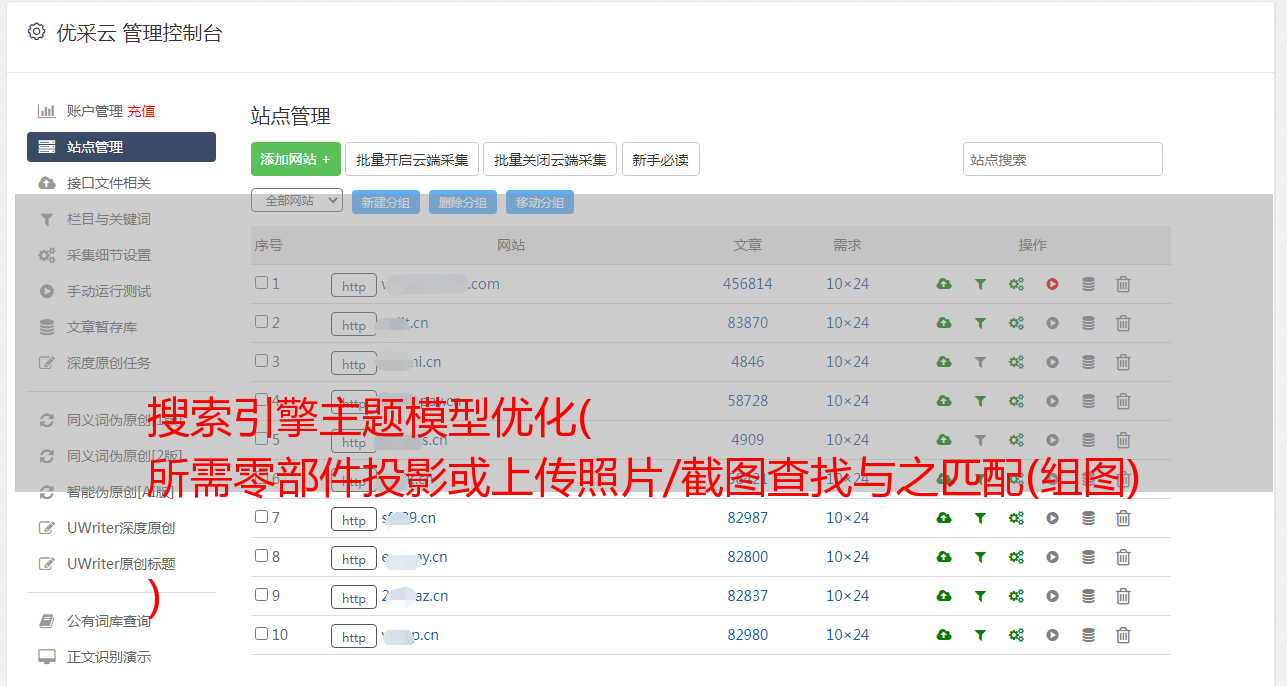Click the play icon in row 9
This screenshot has height=686, width=1287.
click(1052, 596)
